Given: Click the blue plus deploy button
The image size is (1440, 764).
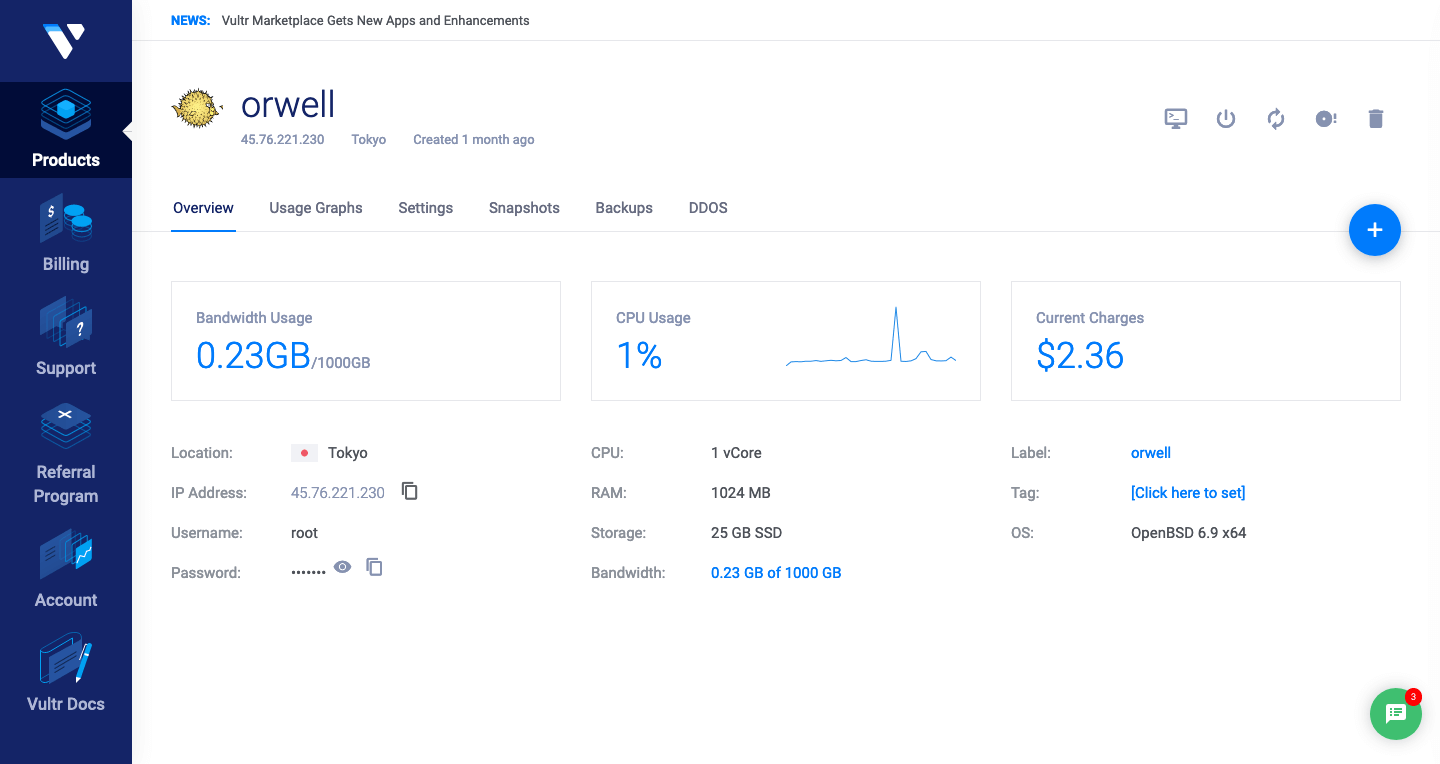Looking at the screenshot, I should click(x=1375, y=230).
